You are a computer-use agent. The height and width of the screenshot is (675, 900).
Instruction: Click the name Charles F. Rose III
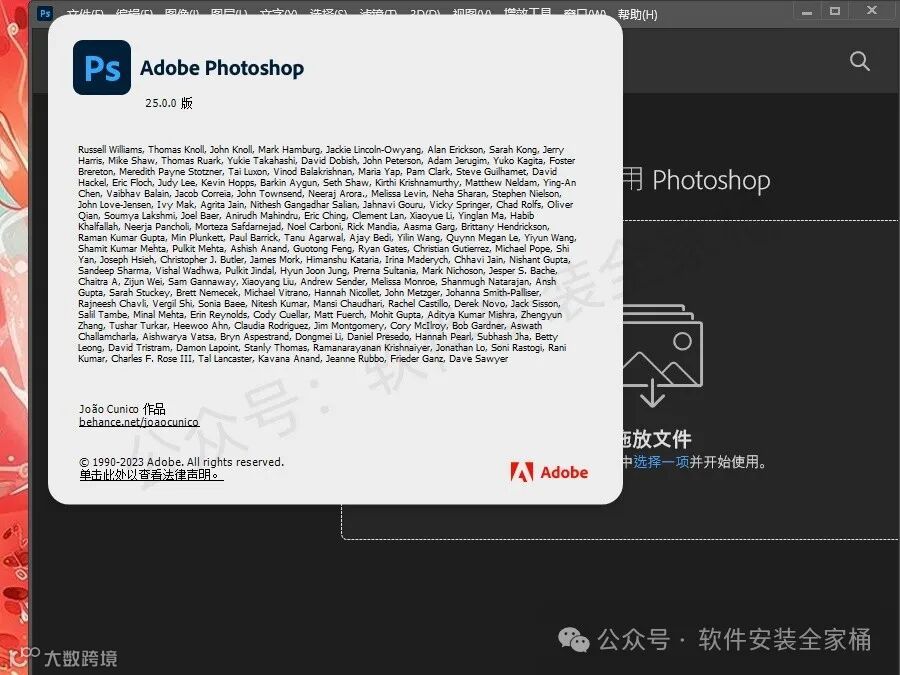pyautogui.click(x=152, y=359)
